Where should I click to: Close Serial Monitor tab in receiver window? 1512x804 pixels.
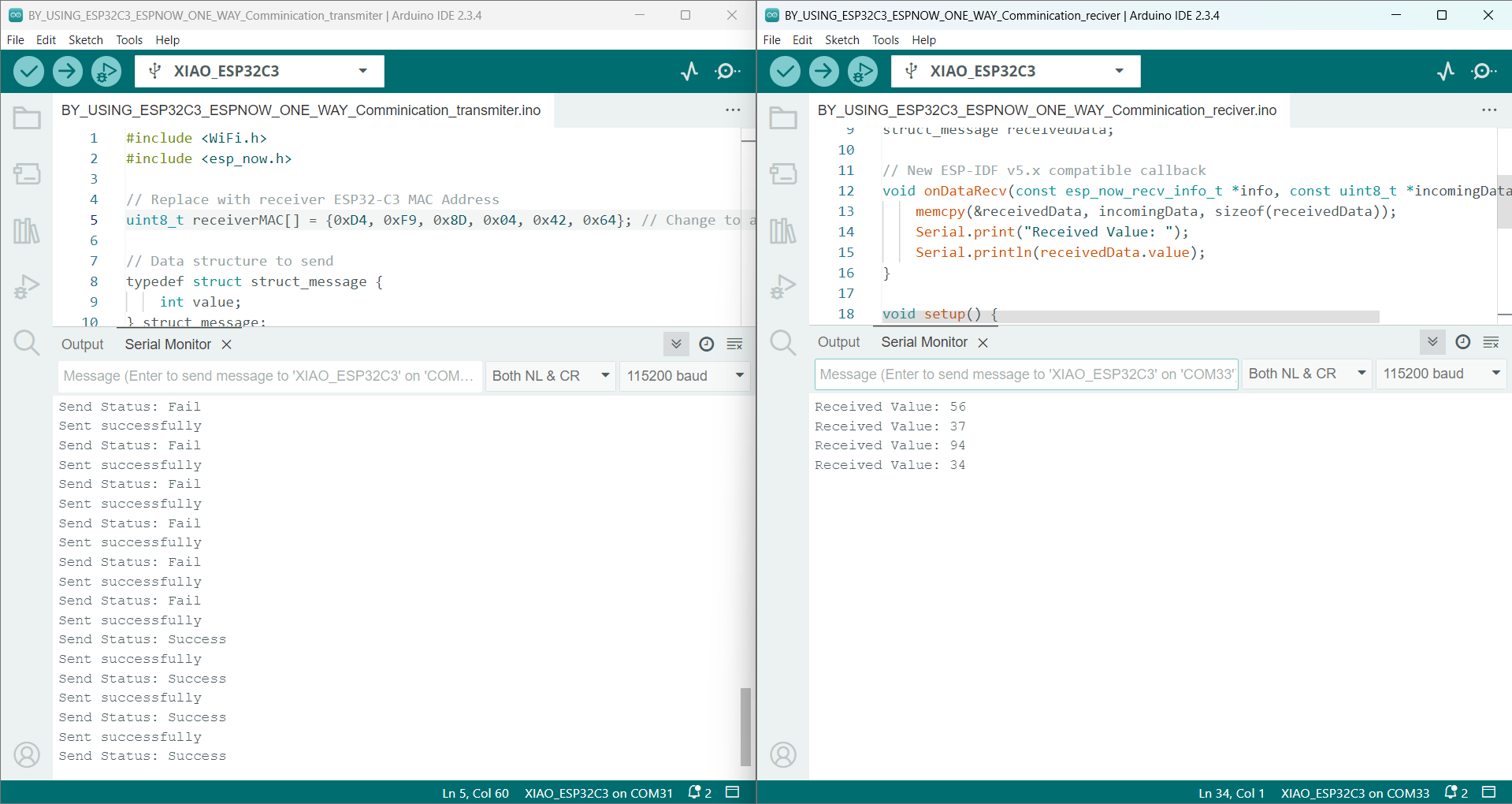tap(983, 342)
